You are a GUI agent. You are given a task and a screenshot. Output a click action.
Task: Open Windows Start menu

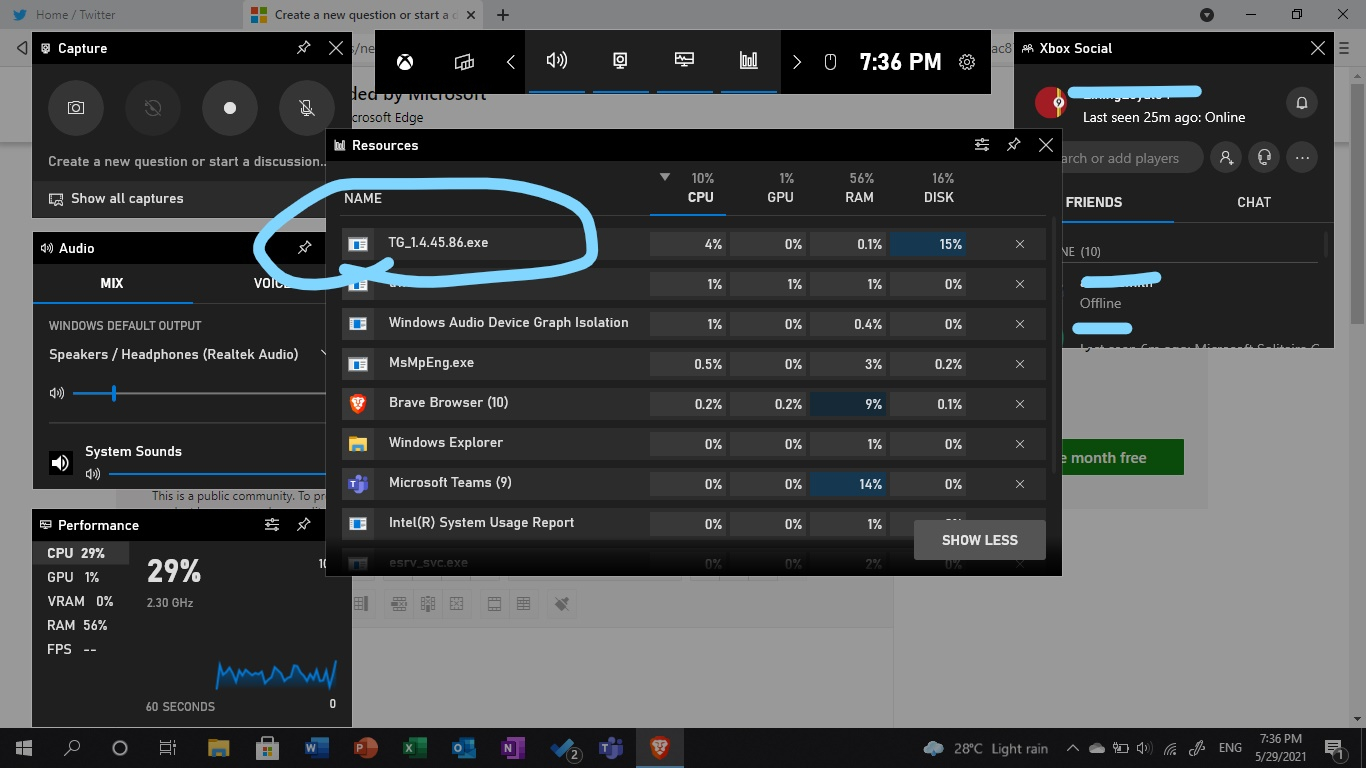coord(24,747)
